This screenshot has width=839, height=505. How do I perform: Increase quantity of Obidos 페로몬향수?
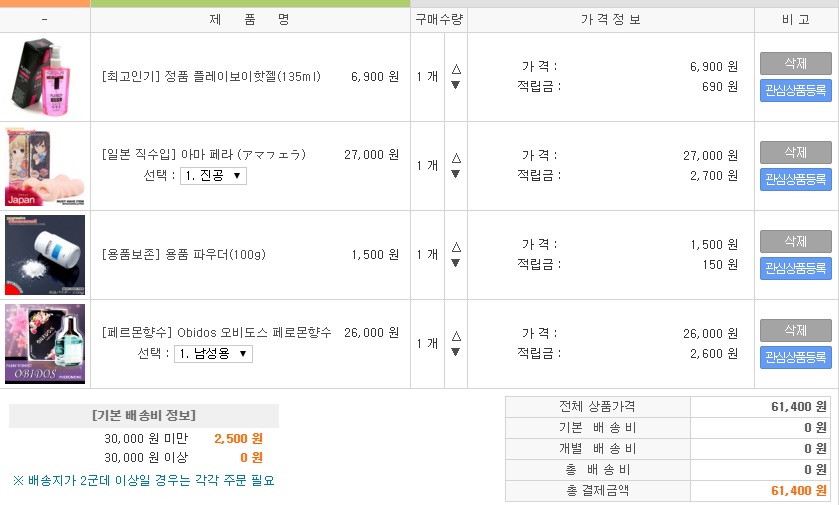click(456, 336)
